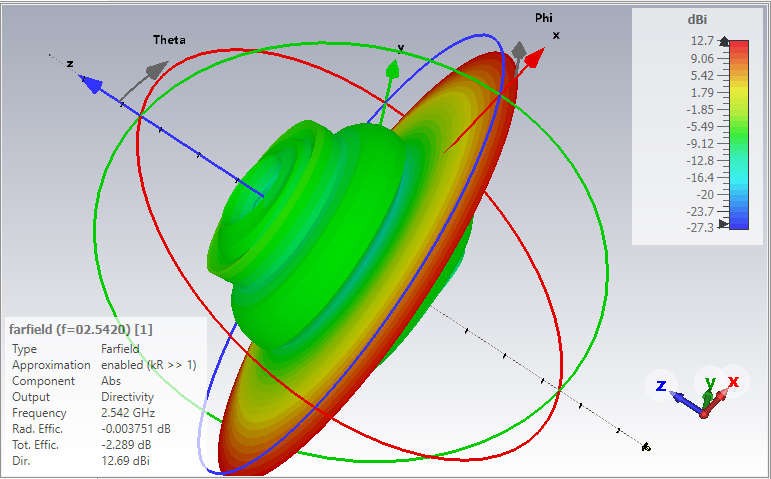Click the '-23.7' scale value
The image size is (771, 479).
point(700,211)
